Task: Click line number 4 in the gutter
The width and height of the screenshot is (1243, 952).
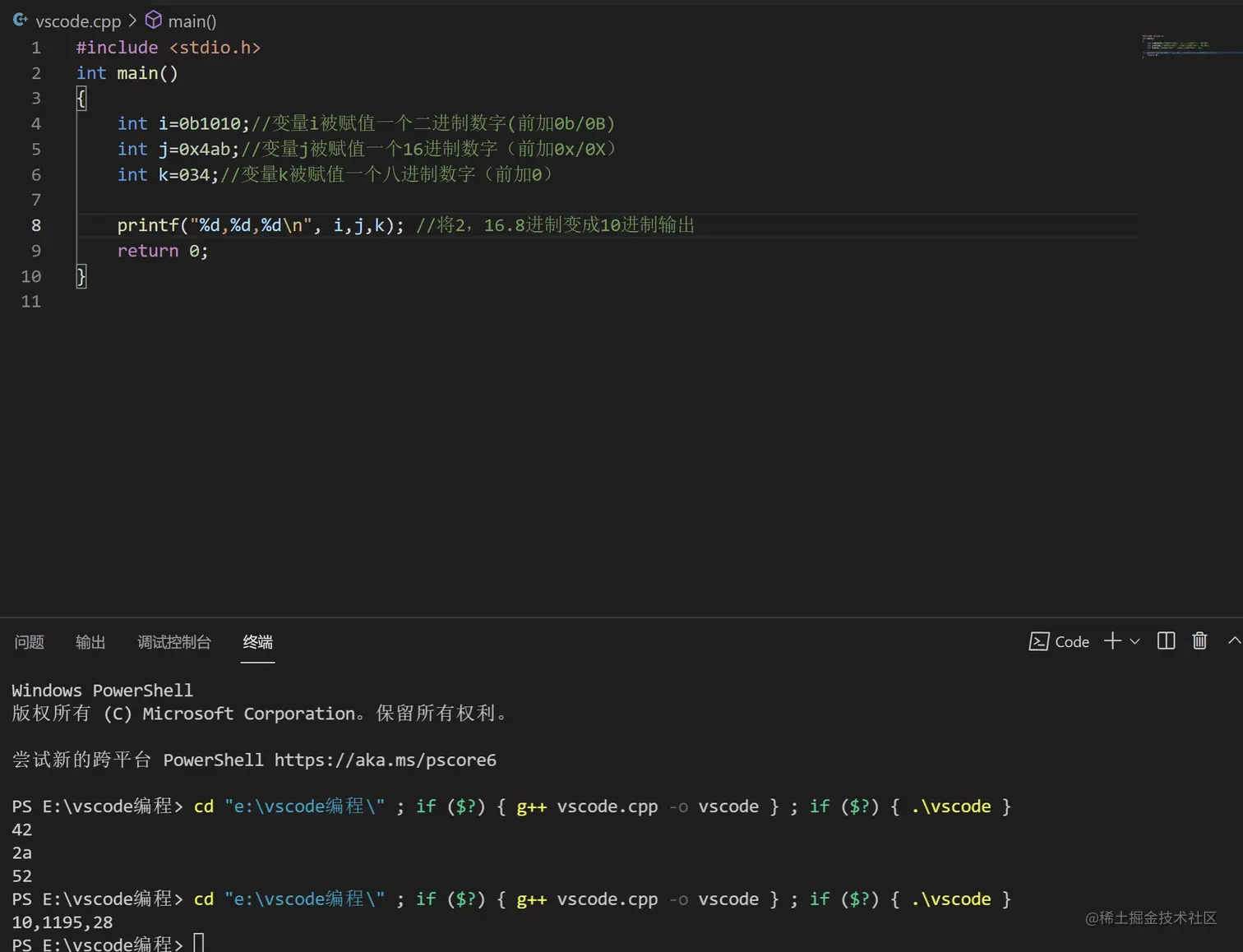Action: 35,124
